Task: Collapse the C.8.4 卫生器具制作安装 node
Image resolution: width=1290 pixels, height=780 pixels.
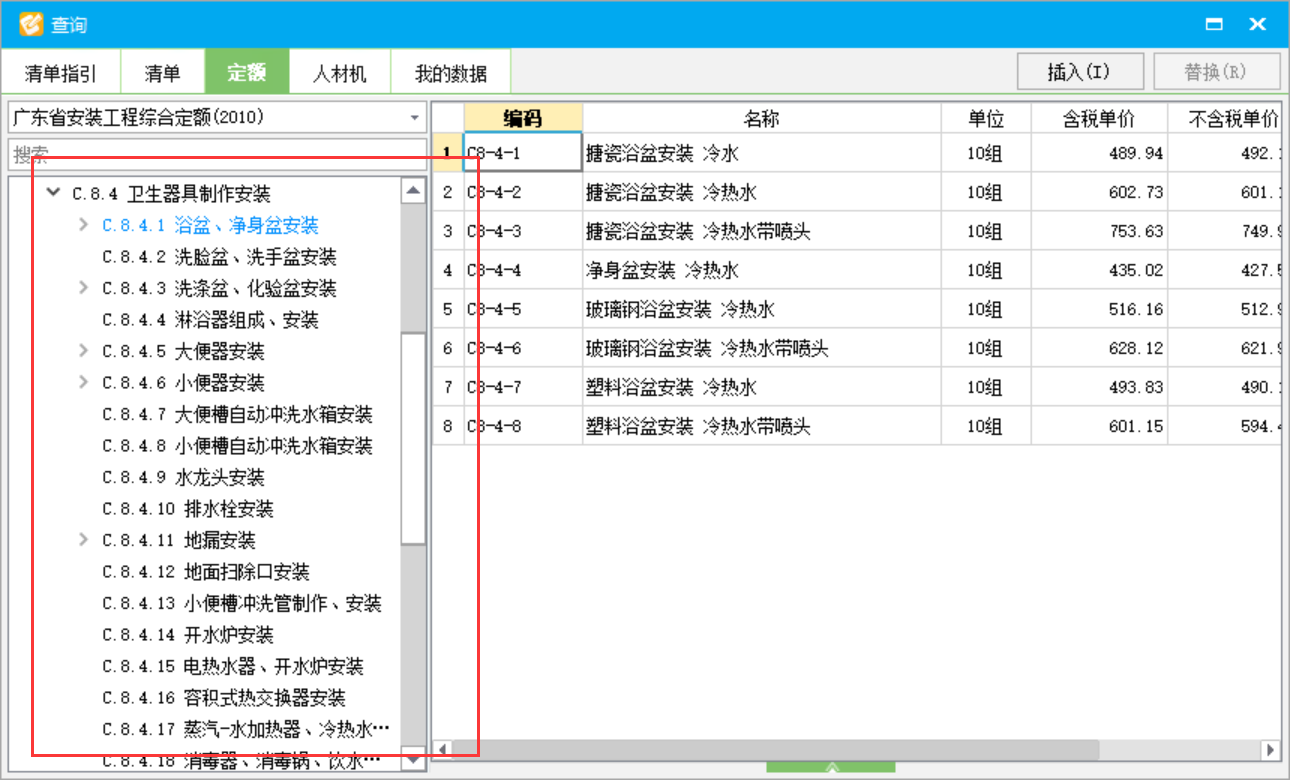Action: pyautogui.click(x=53, y=193)
